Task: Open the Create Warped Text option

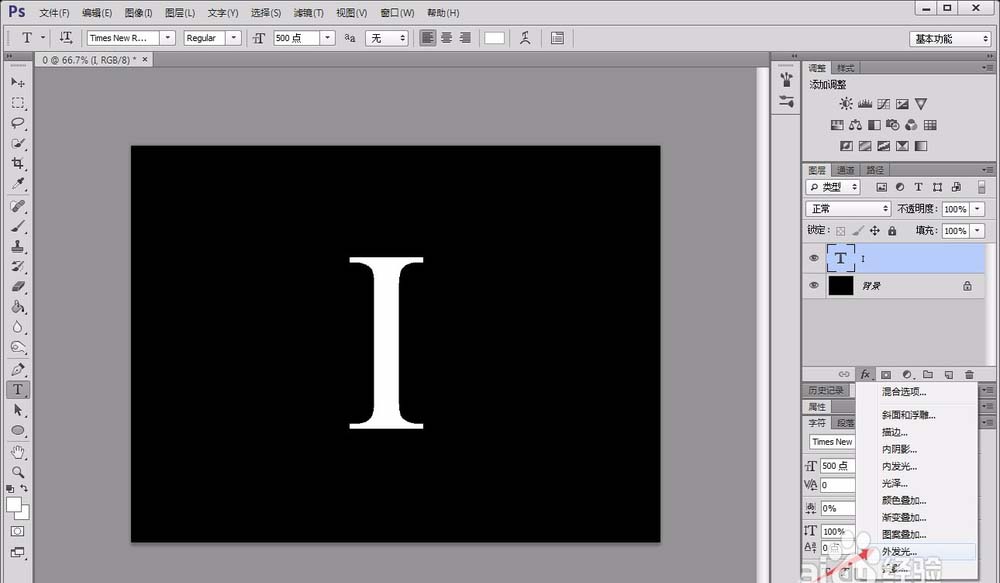Action: click(525, 38)
